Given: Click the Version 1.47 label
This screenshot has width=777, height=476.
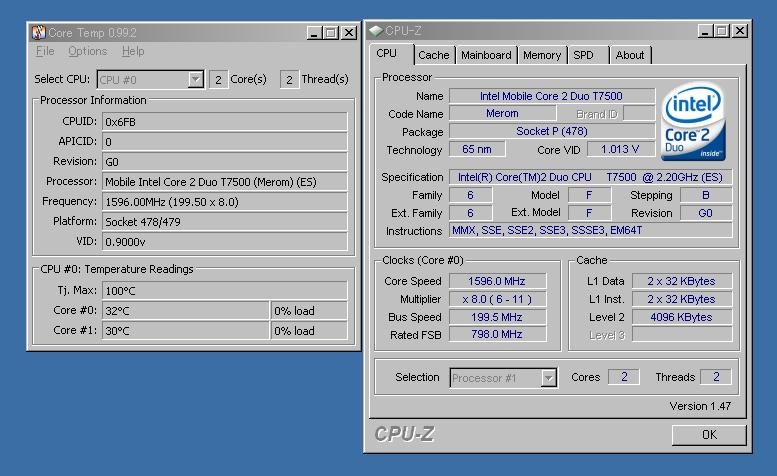Looking at the screenshot, I should (700, 406).
